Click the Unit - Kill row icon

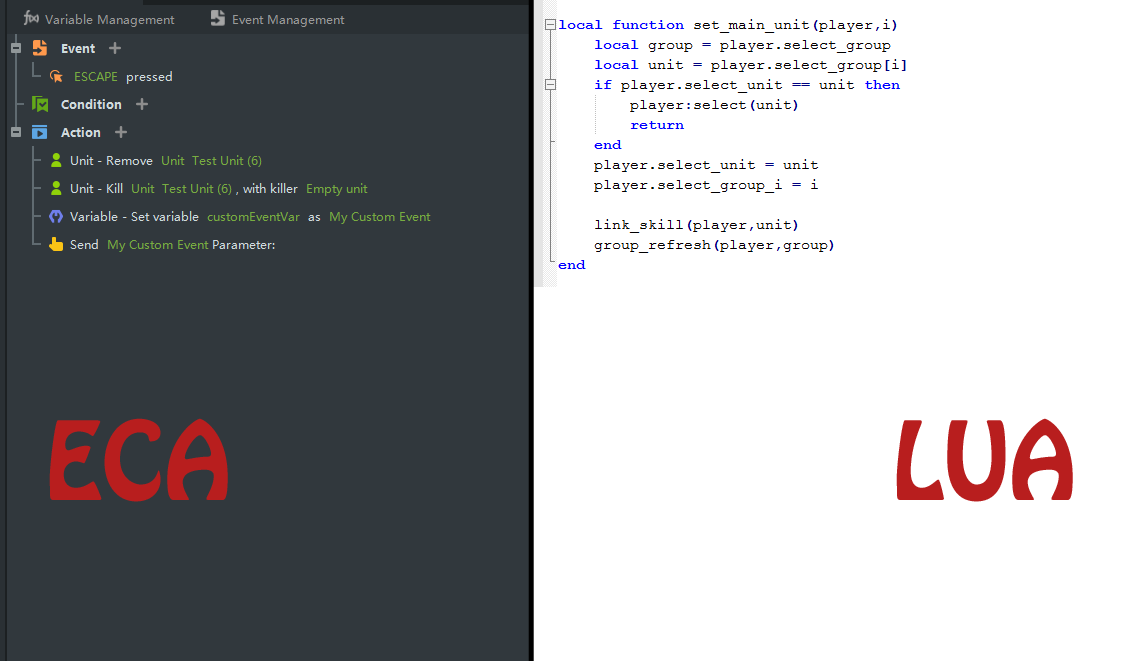56,188
